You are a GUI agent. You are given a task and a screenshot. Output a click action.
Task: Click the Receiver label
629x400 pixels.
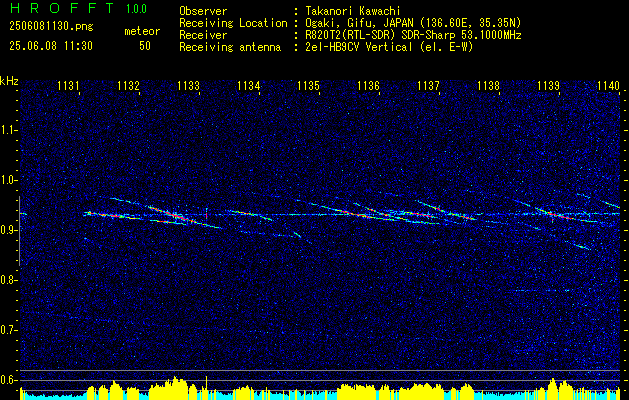tap(203, 35)
